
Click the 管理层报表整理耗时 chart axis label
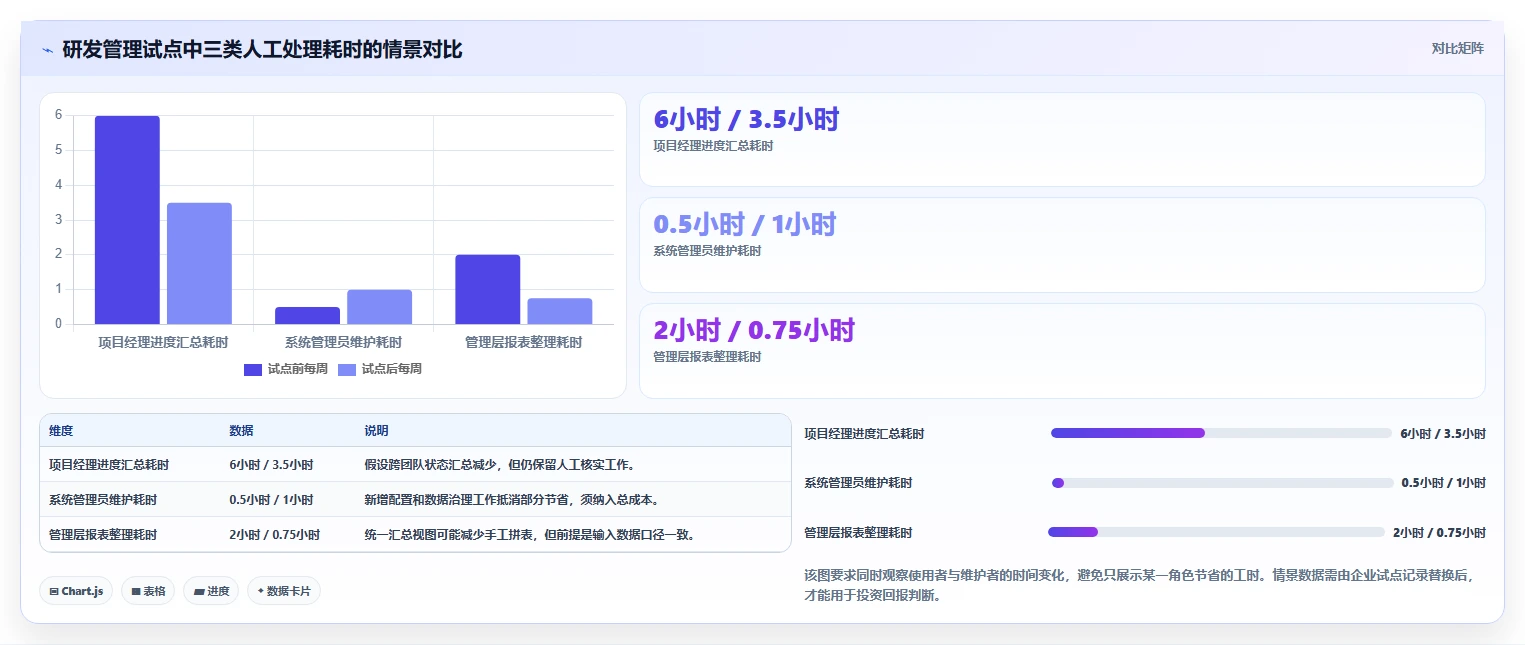523,342
